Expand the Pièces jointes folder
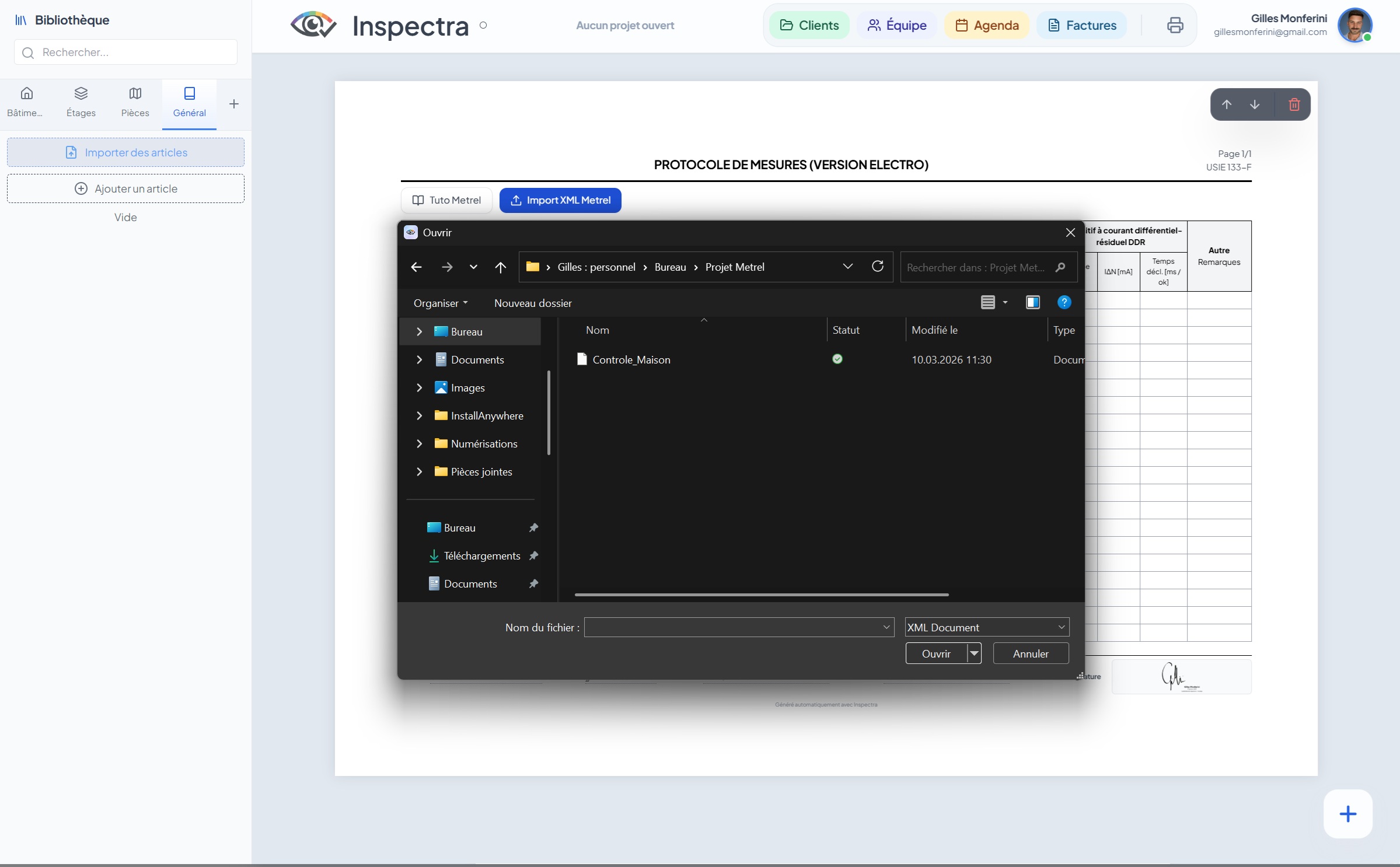This screenshot has width=1400, height=867. [419, 472]
